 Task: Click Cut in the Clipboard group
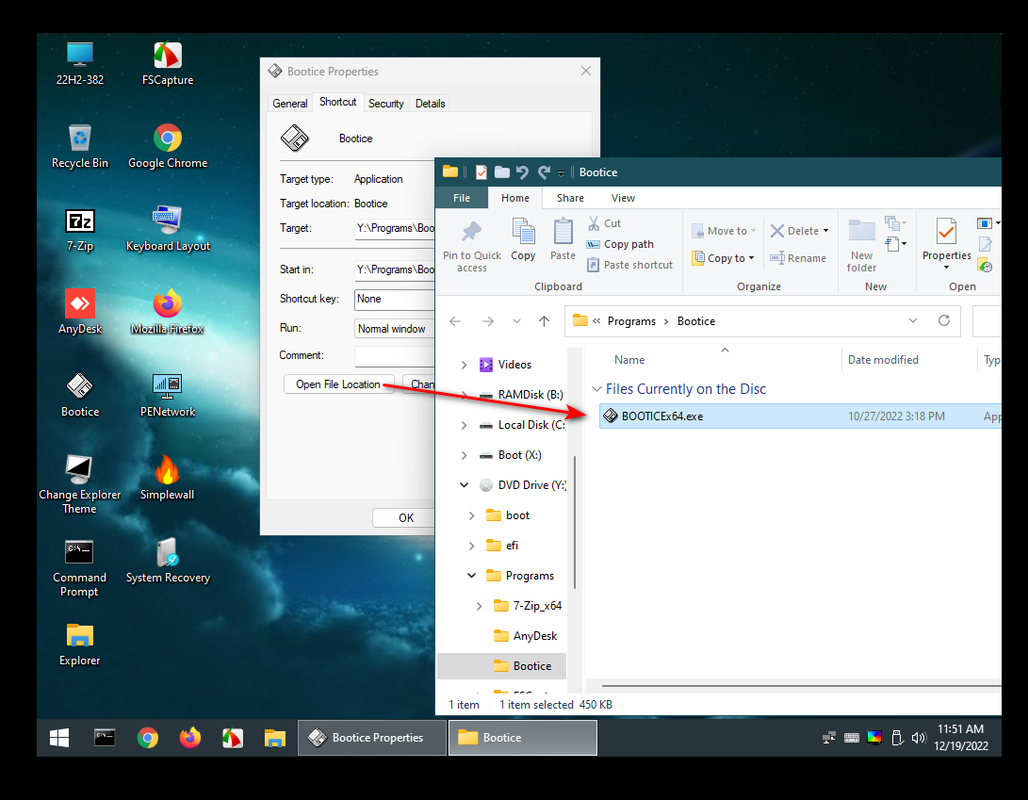point(604,223)
